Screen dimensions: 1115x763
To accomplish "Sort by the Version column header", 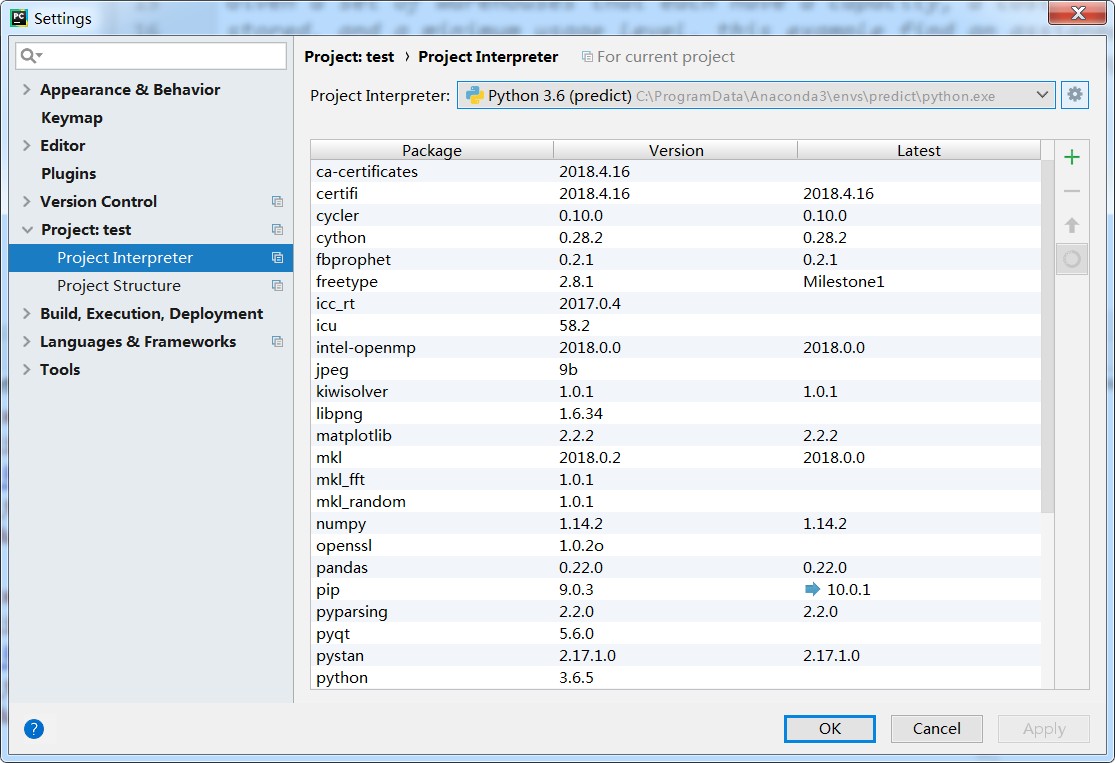I will coord(676,150).
